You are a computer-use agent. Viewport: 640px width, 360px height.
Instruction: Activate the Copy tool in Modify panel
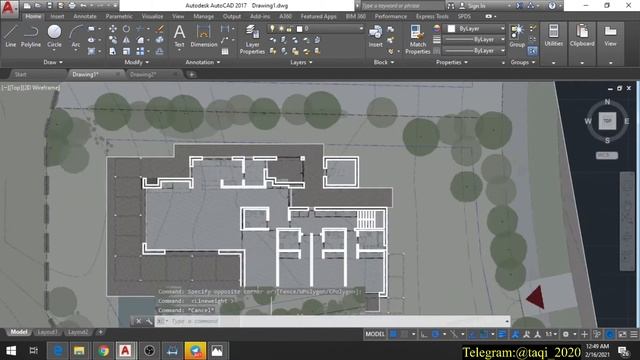pyautogui.click(x=113, y=40)
